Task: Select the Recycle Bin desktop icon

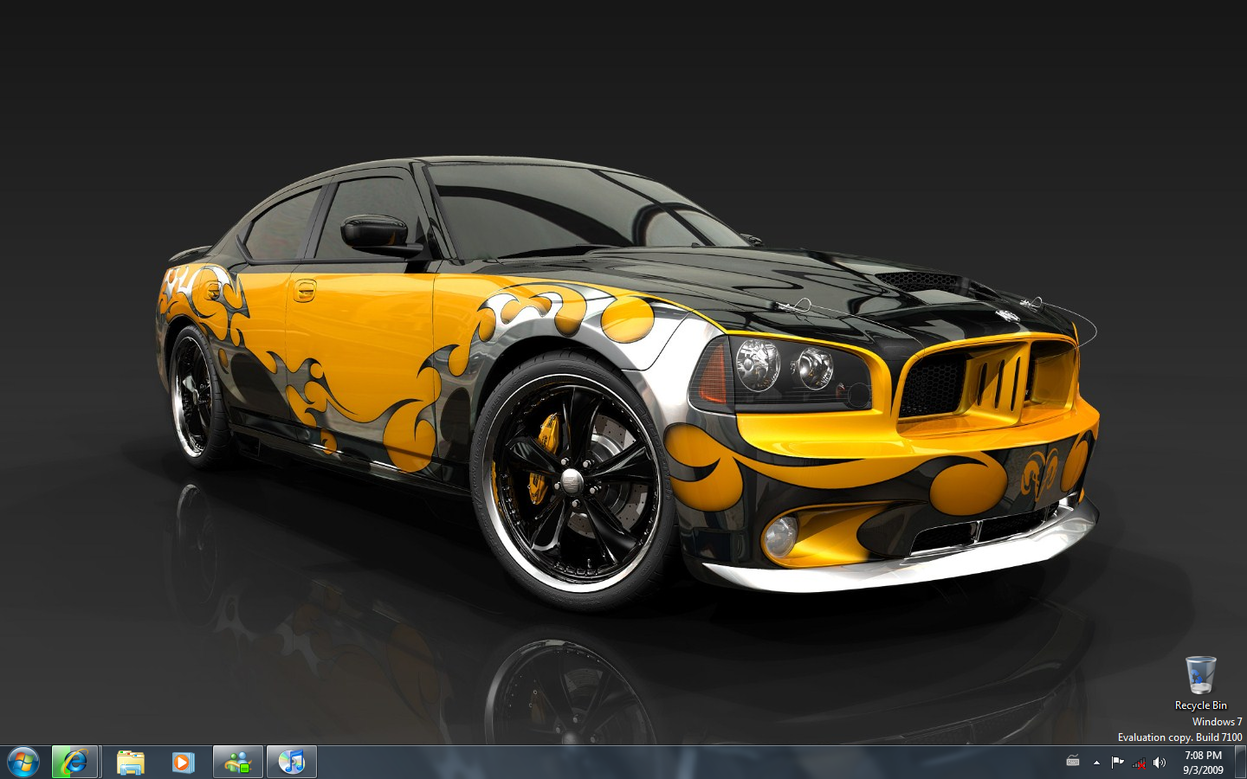Action: click(1200, 676)
